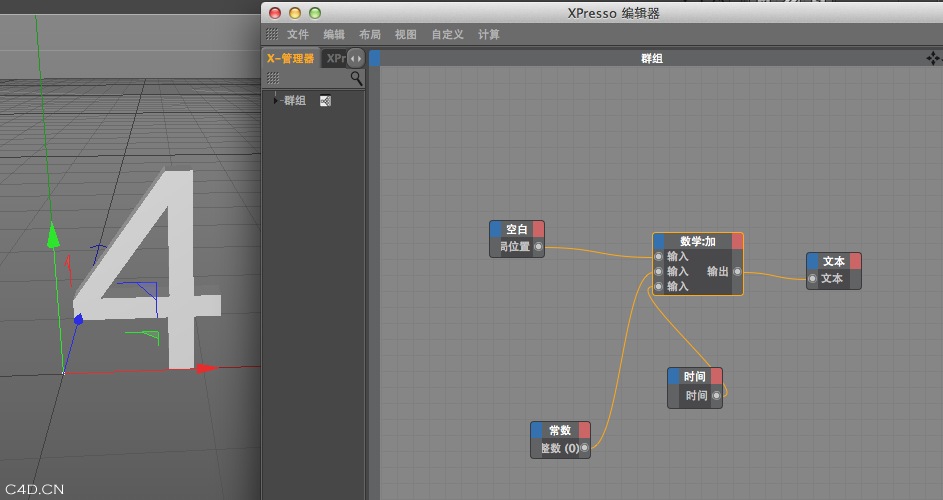Open the 视图 menu
This screenshot has height=500, width=943.
point(405,34)
